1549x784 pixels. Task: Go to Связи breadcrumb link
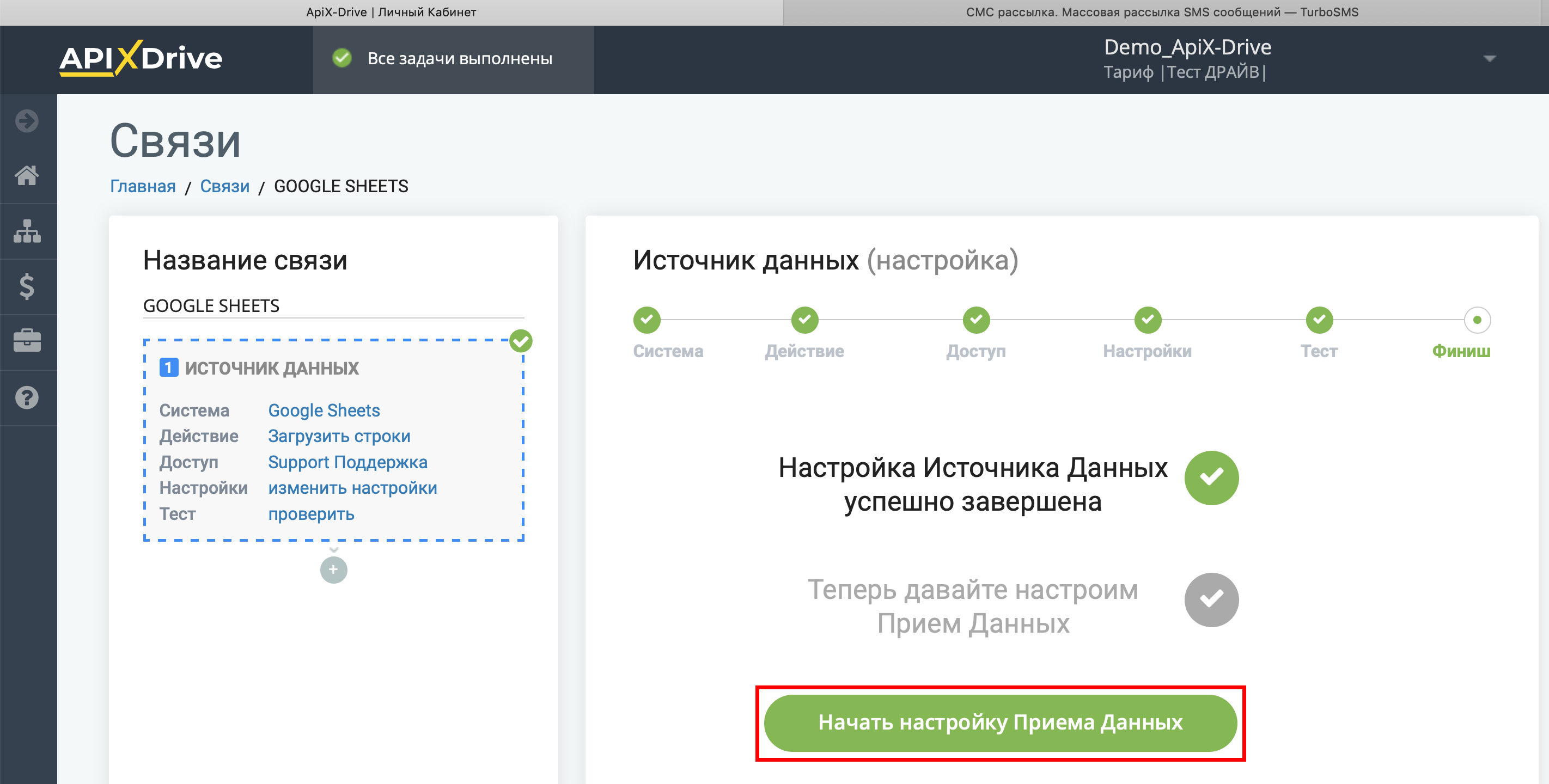[224, 186]
